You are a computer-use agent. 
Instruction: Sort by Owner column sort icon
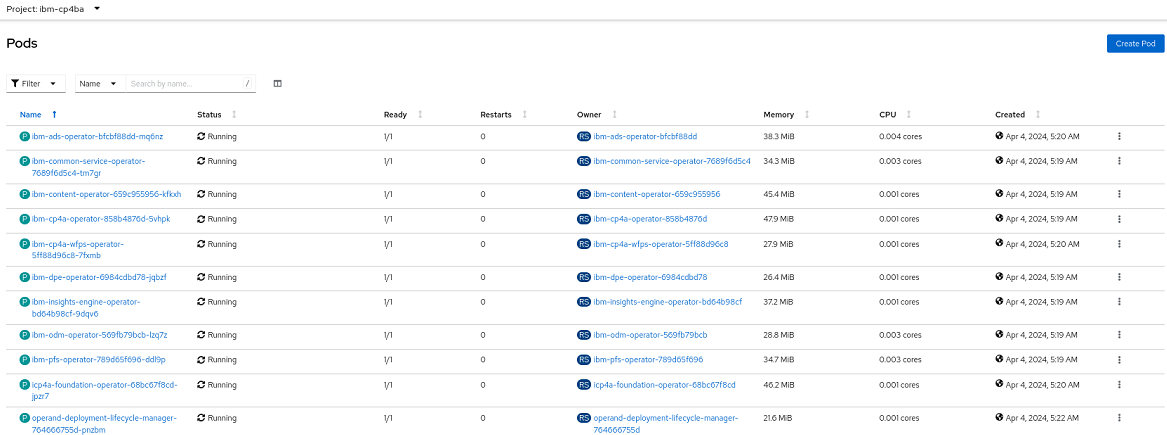[x=614, y=115]
